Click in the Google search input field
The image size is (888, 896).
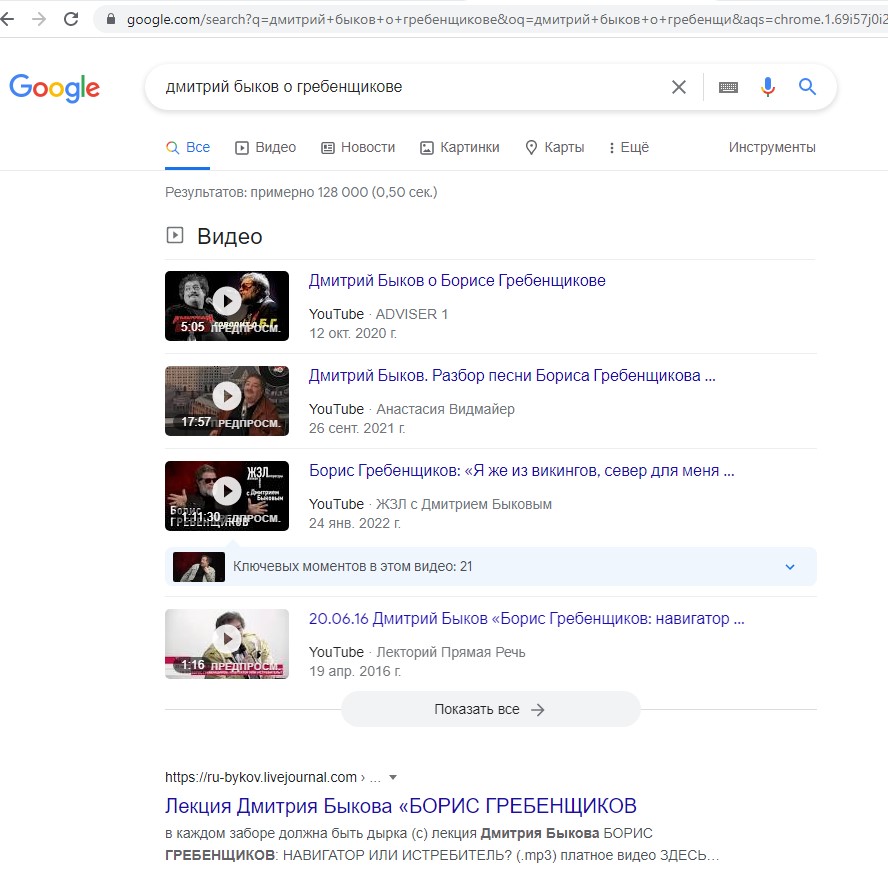411,87
